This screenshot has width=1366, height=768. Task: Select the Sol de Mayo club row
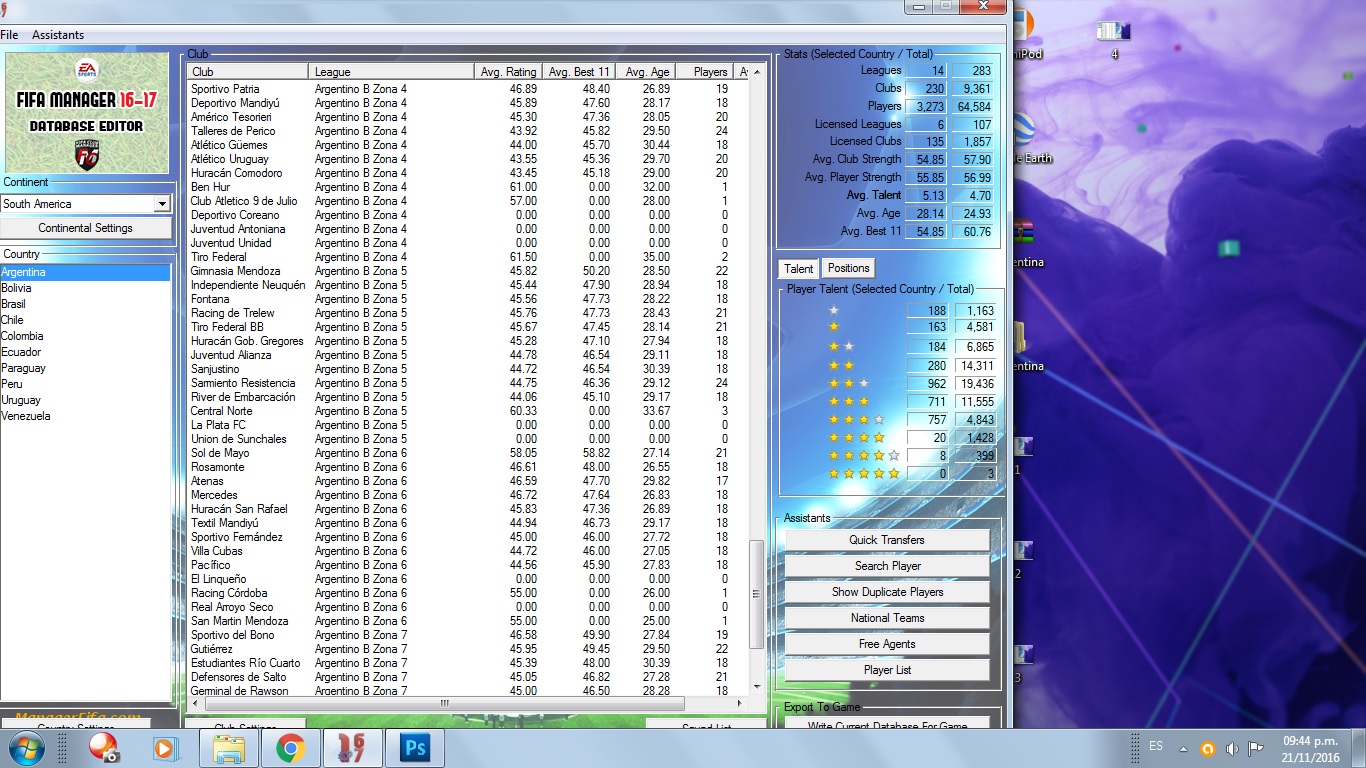coord(468,453)
